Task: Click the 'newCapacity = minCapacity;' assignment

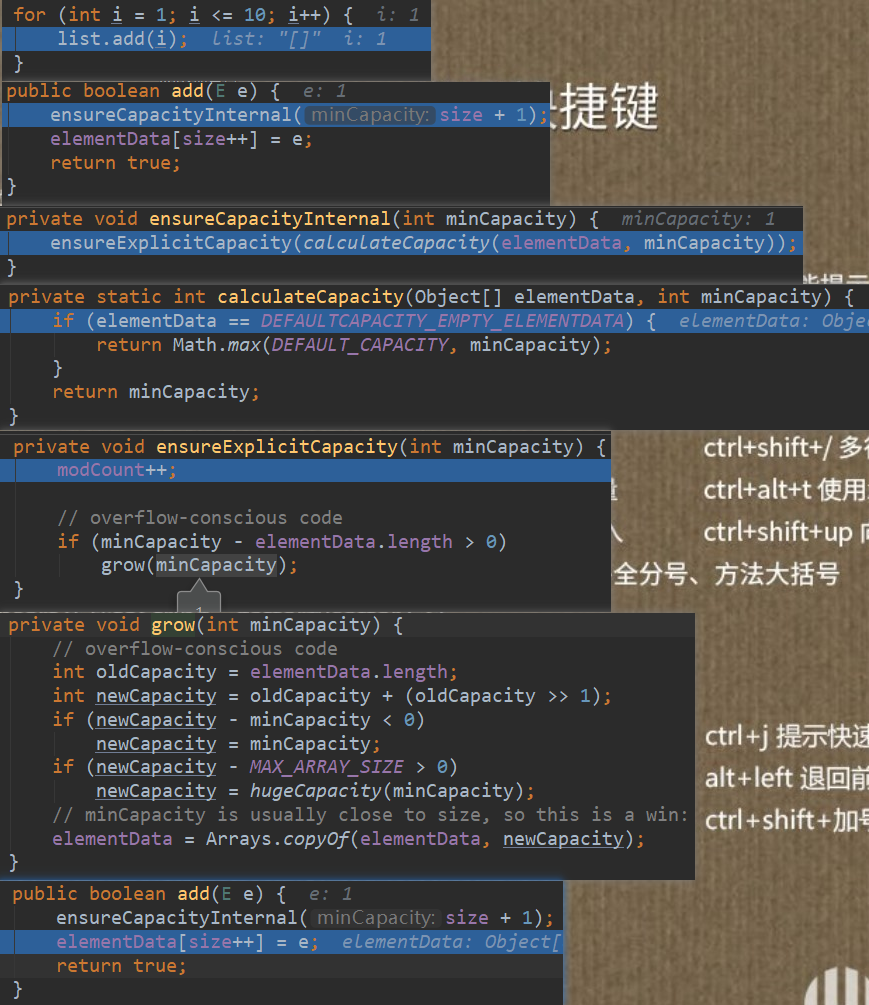Action: (x=238, y=743)
